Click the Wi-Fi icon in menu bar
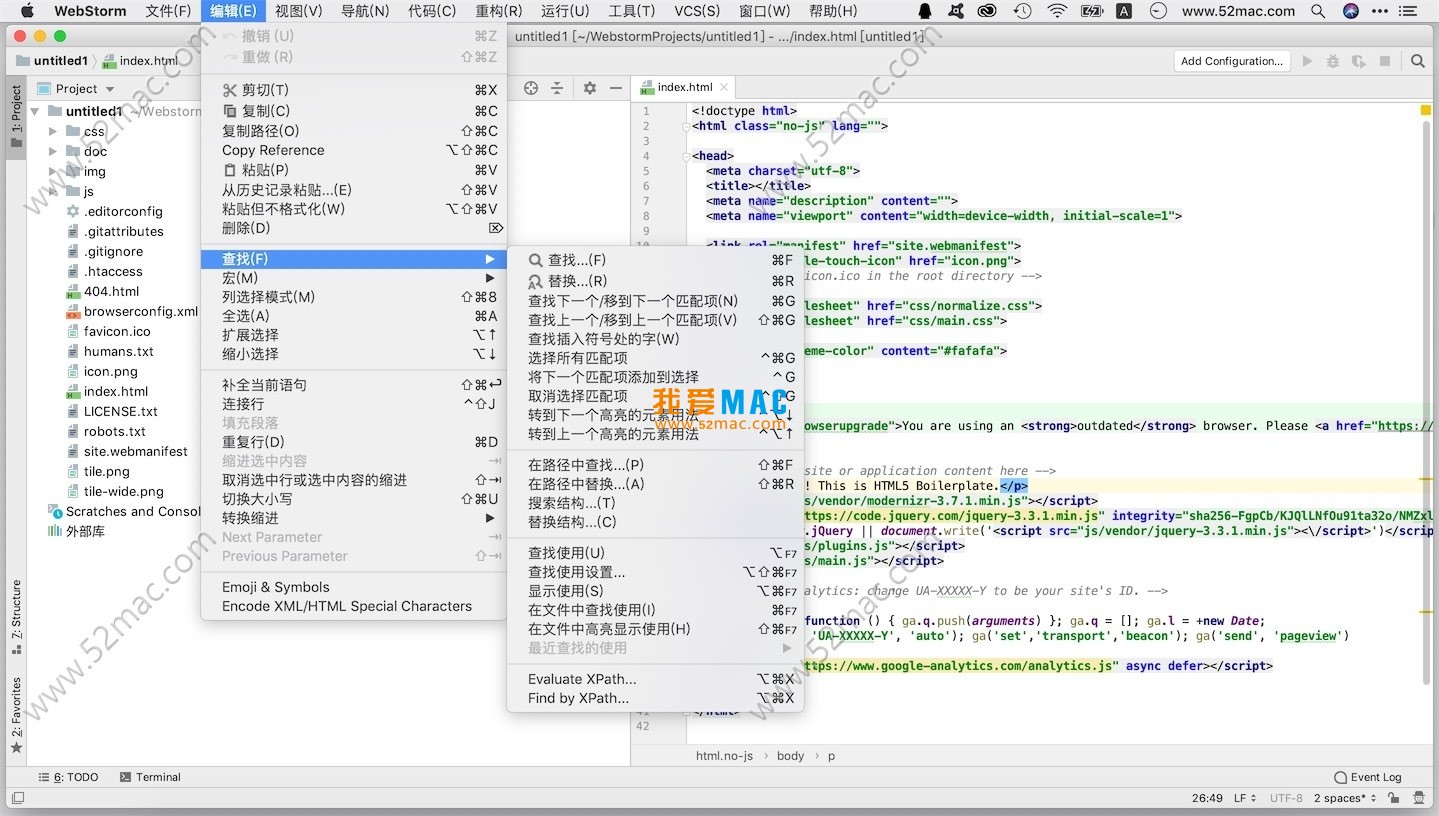Screen dimensions: 1439x816 (x=1057, y=11)
